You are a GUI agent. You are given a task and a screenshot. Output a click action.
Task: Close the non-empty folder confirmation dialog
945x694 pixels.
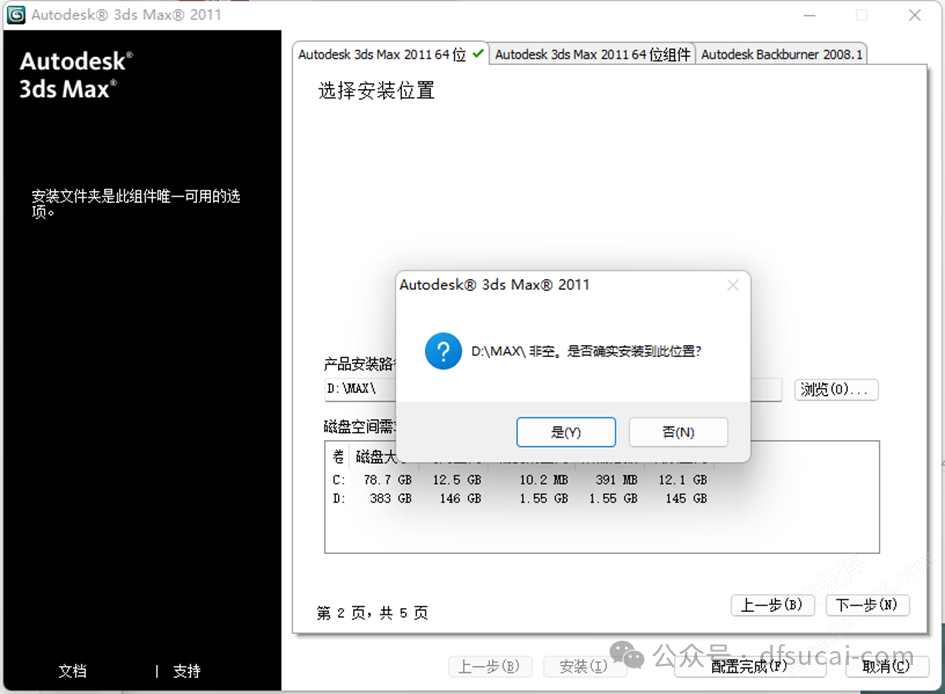[733, 285]
